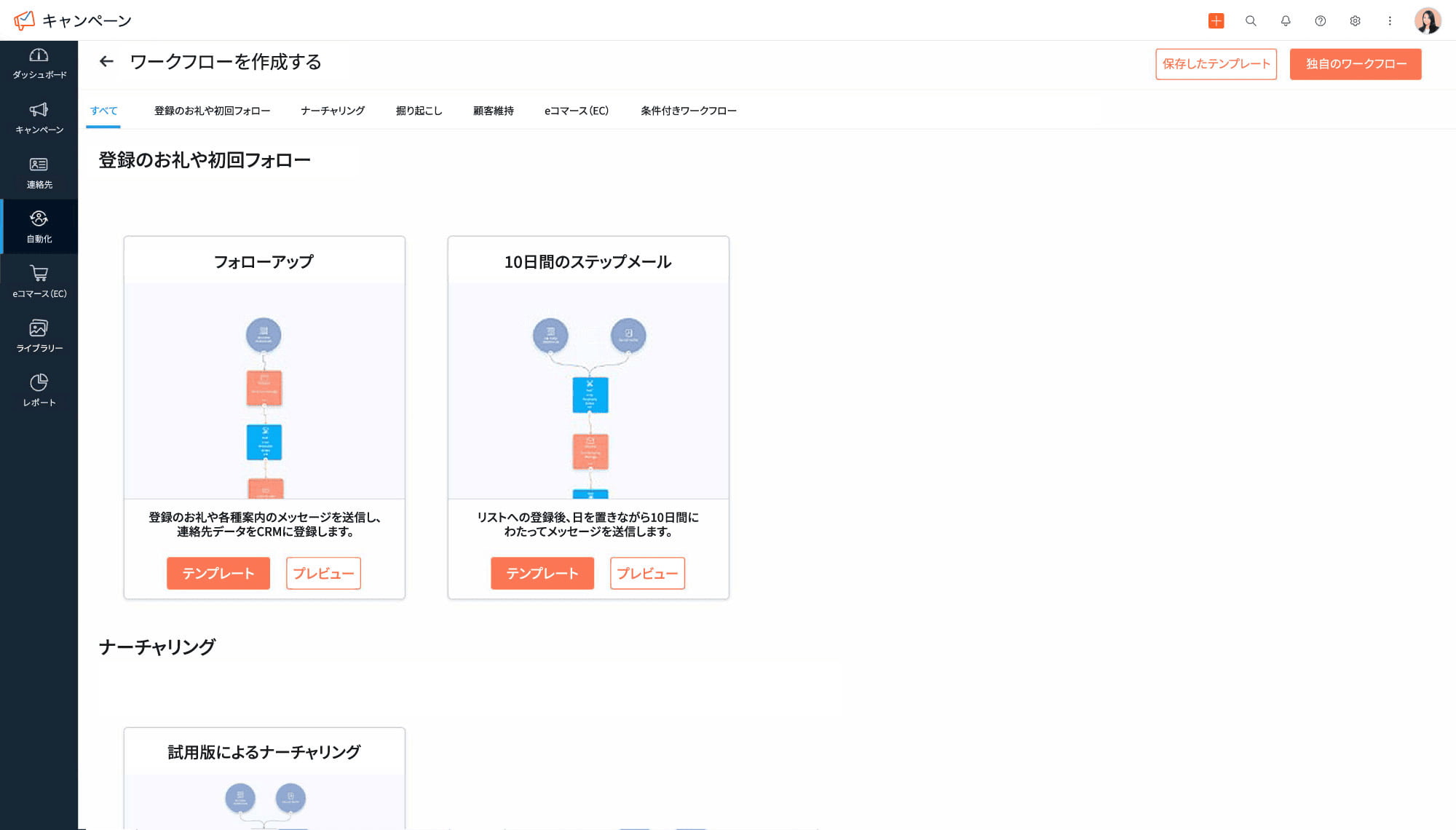Click the 保存したテンプレート button
Viewport: 1456px width, 830px height.
1216,64
